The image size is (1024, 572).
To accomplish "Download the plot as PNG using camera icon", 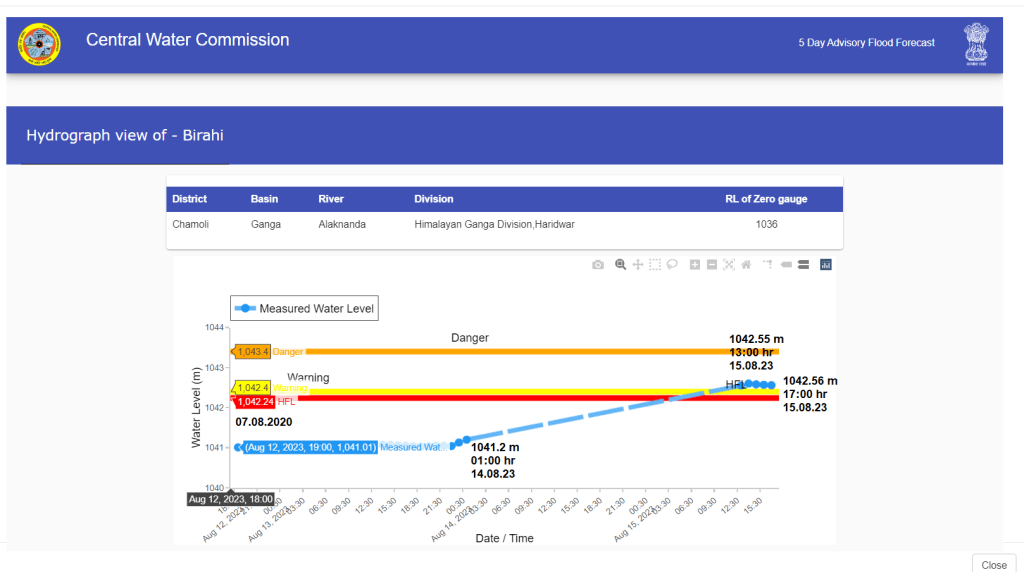I will click(598, 265).
